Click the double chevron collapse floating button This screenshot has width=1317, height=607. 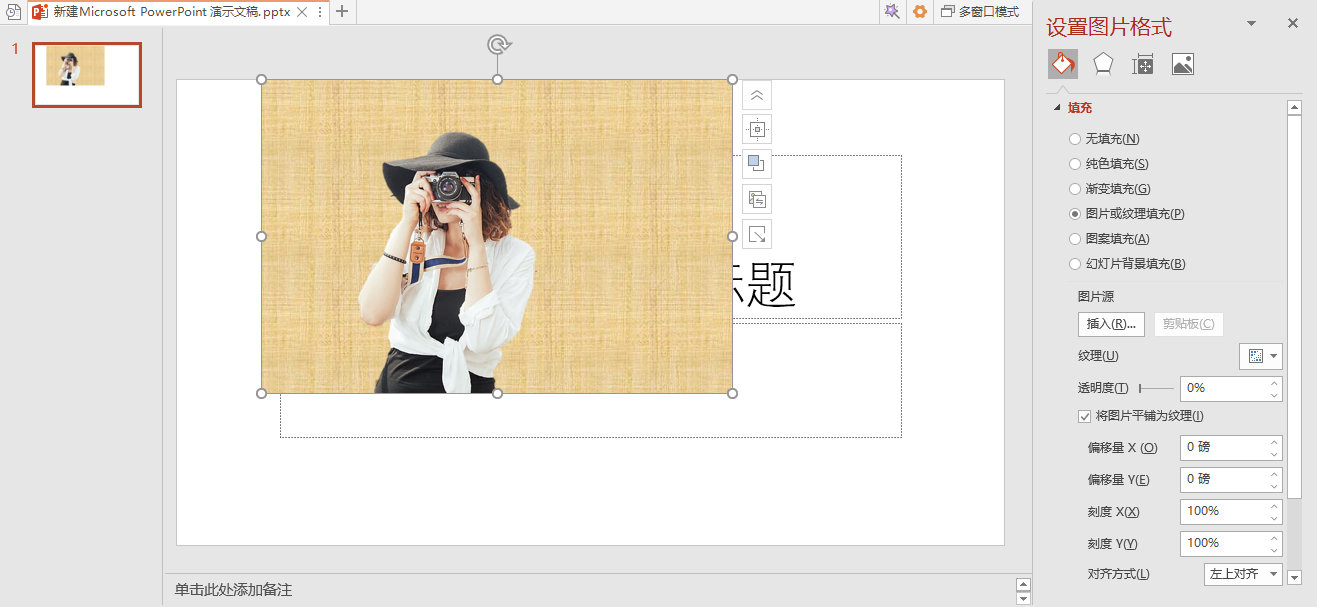click(x=757, y=95)
